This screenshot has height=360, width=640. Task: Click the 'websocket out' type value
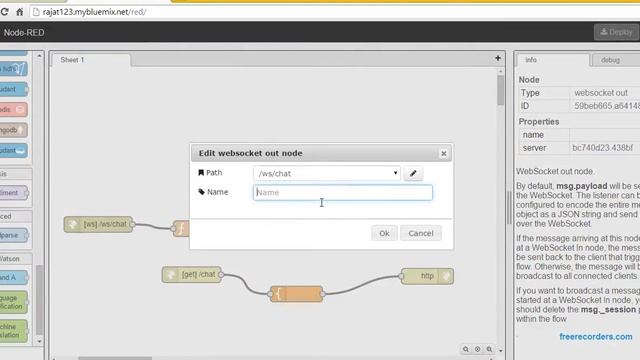(601, 93)
